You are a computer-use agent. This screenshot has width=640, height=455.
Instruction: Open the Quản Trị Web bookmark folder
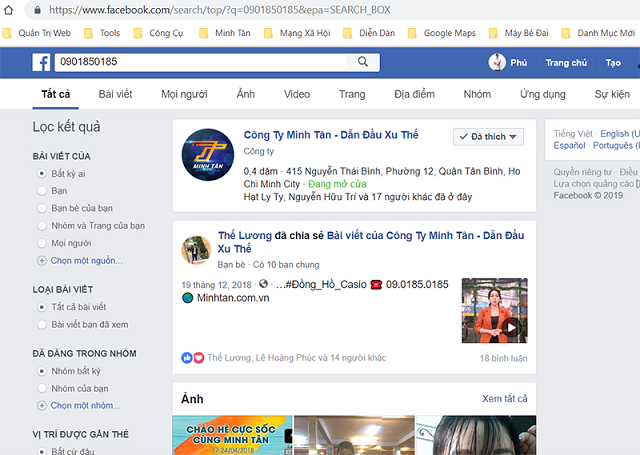point(36,33)
